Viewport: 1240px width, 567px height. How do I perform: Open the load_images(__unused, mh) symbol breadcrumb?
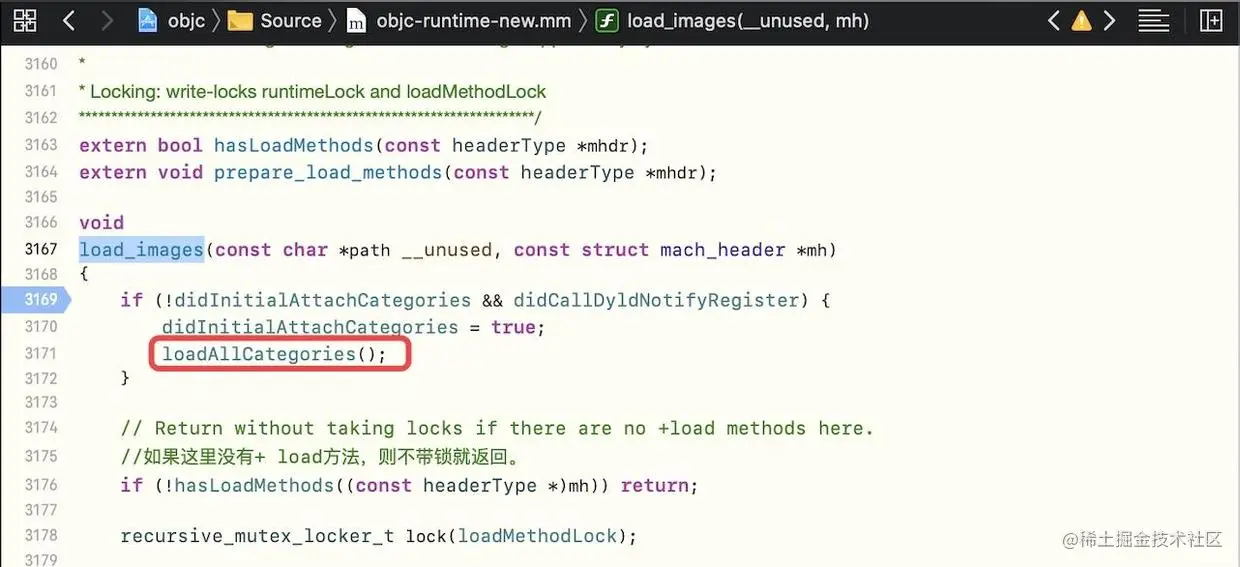click(x=748, y=21)
